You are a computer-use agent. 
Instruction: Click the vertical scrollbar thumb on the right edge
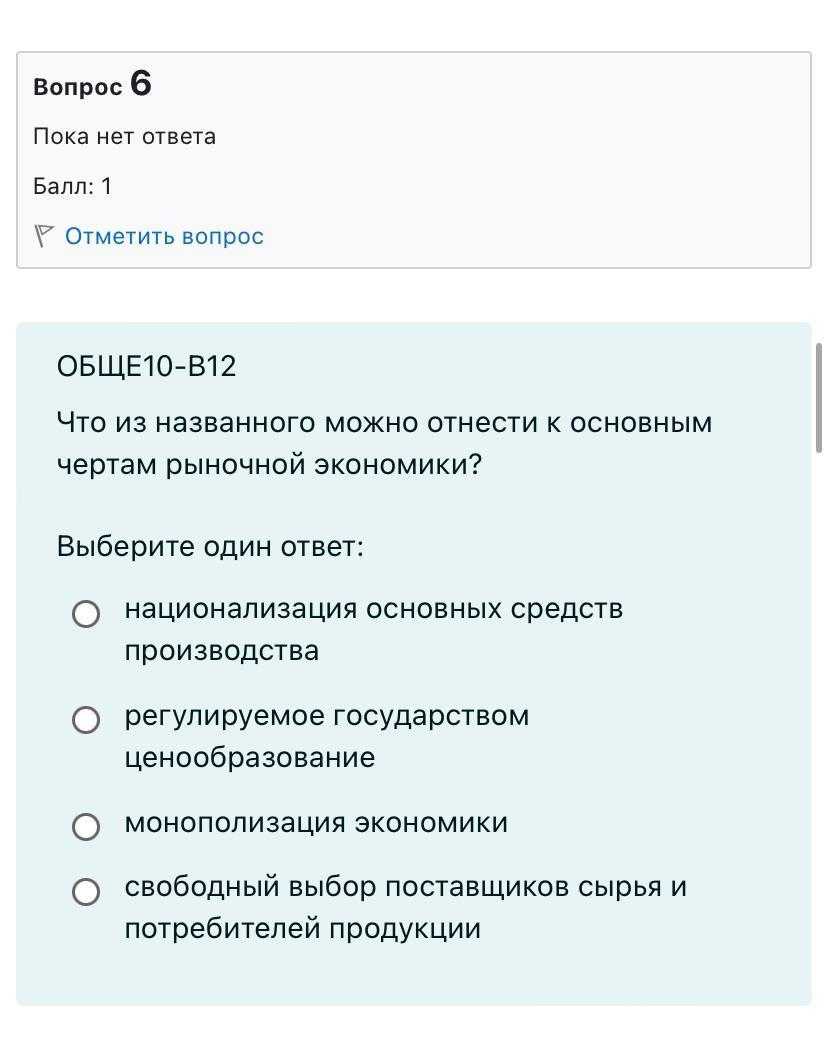[x=820, y=398]
